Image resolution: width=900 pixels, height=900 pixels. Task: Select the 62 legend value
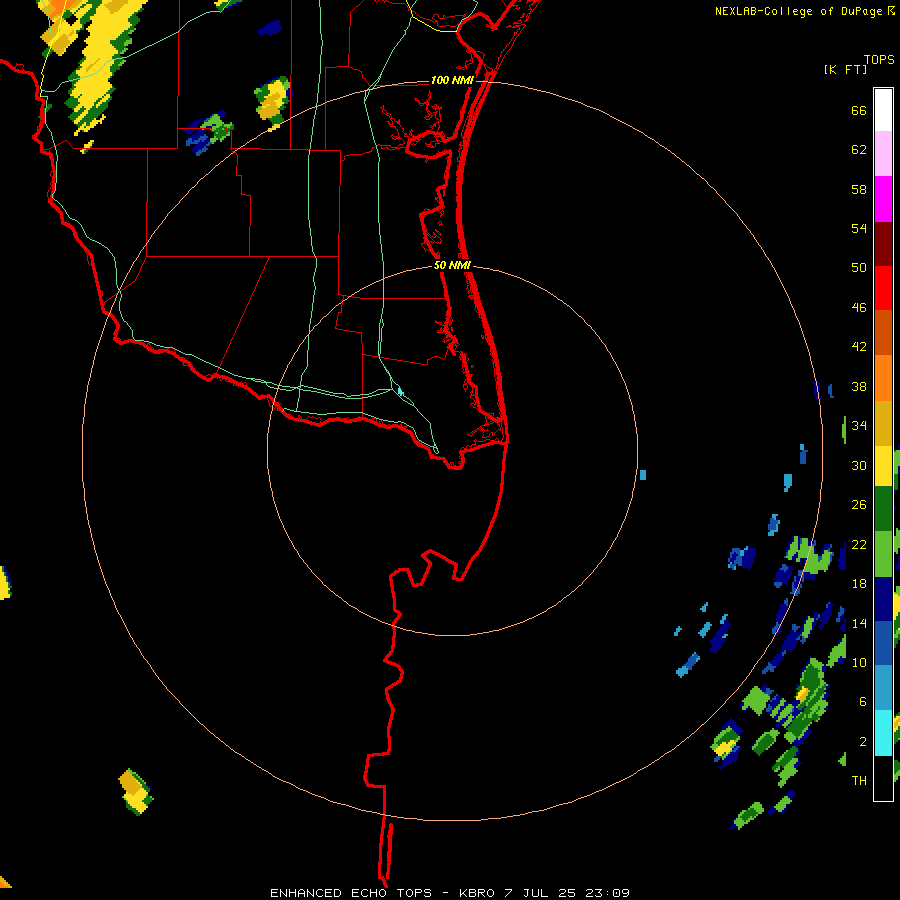(x=859, y=150)
